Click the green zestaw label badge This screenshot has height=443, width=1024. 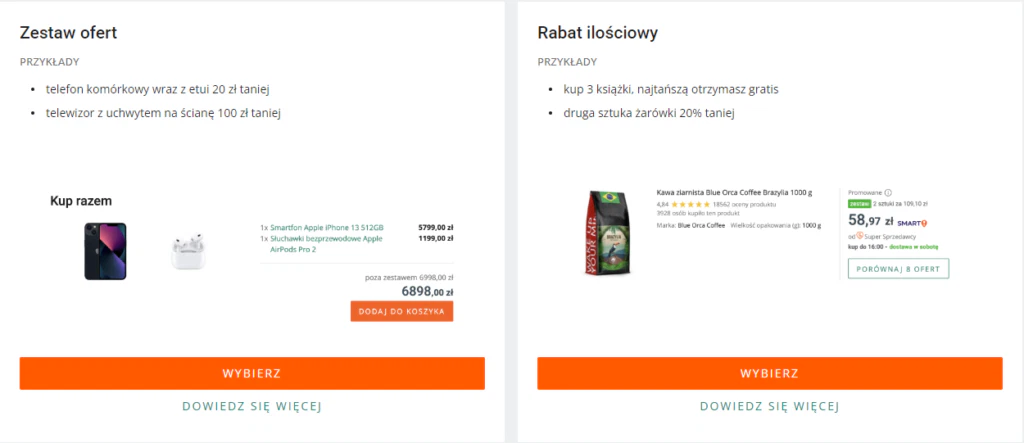(x=859, y=204)
